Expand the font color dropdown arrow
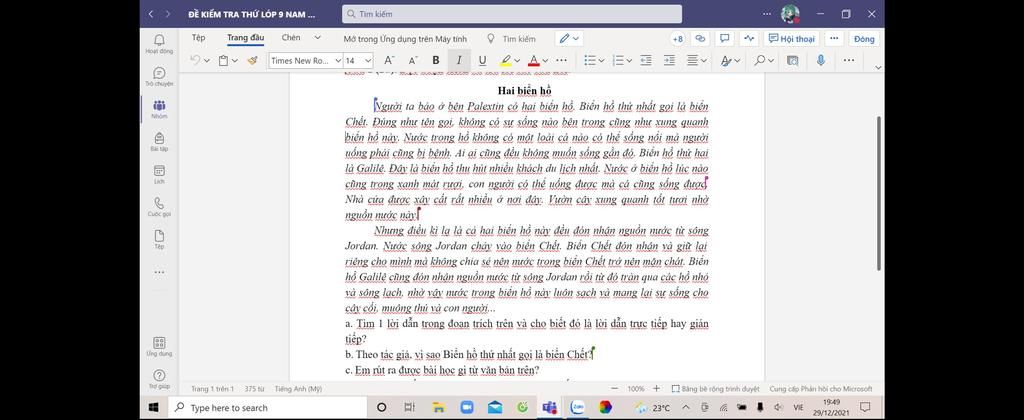The width and height of the screenshot is (1024, 420). tap(545, 61)
